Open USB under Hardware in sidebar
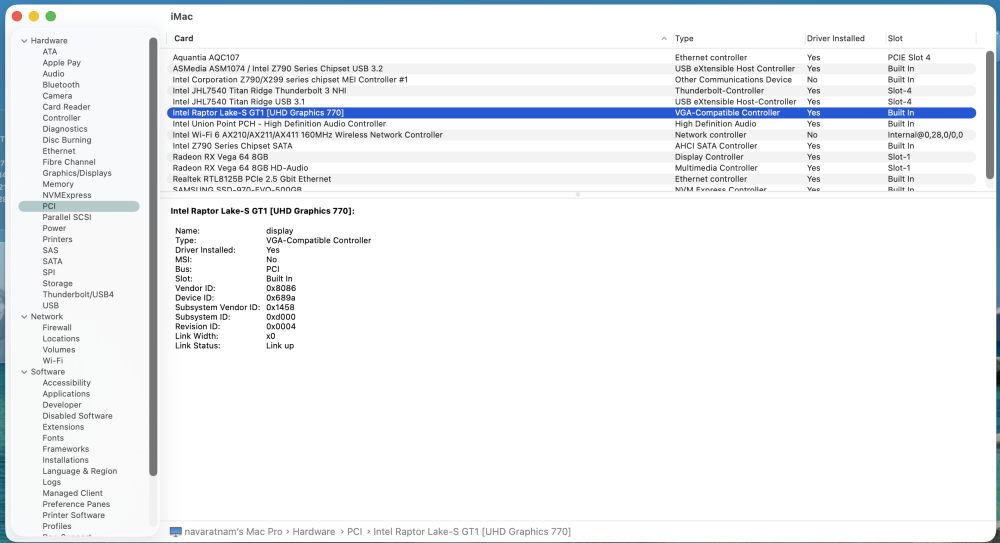Viewport: 1000px width, 543px height. [x=50, y=306]
